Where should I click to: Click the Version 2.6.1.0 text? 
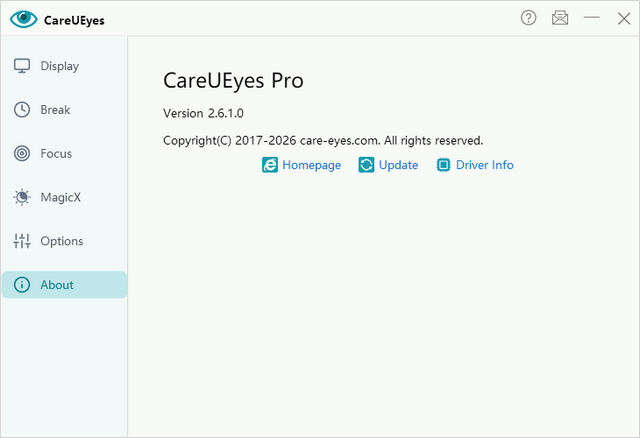click(203, 113)
